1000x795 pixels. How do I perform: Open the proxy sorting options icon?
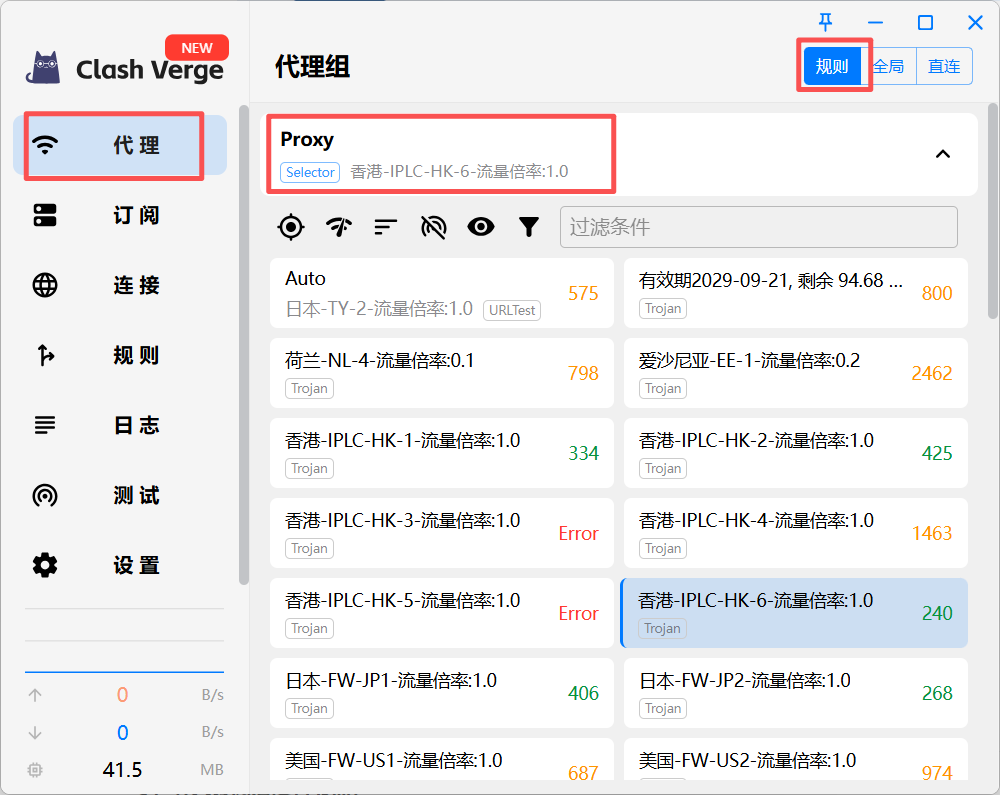pyautogui.click(x=385, y=227)
